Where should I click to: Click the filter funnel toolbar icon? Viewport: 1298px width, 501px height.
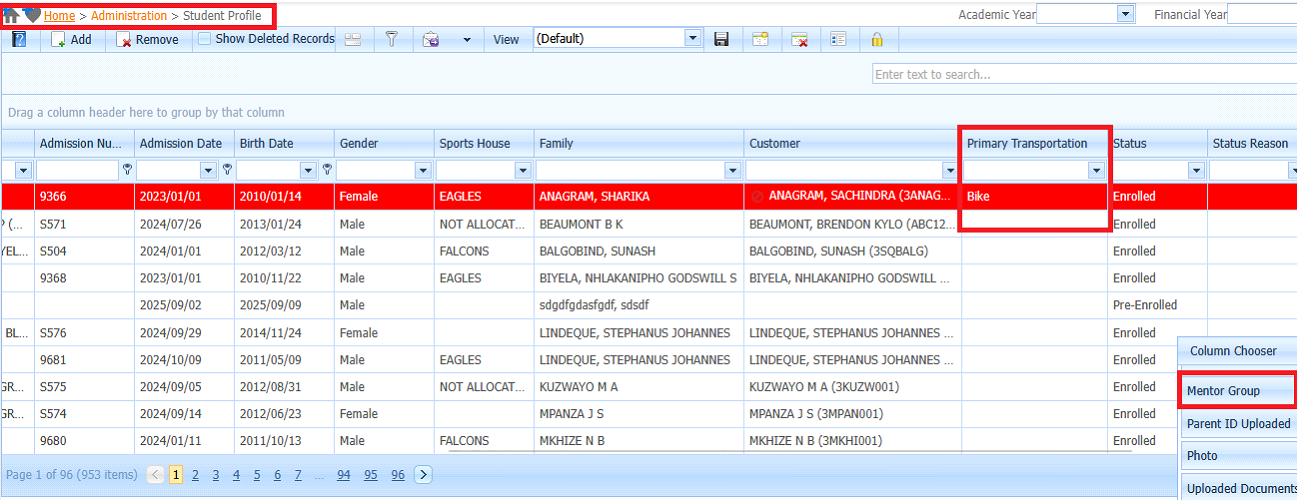point(392,39)
